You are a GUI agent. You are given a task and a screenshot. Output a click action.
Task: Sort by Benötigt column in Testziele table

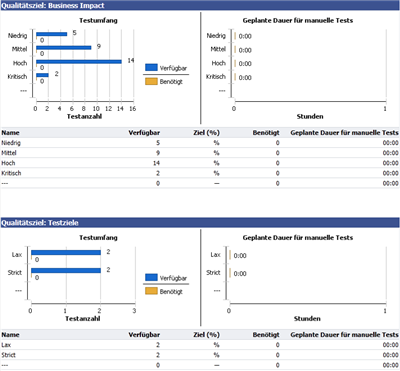point(266,335)
